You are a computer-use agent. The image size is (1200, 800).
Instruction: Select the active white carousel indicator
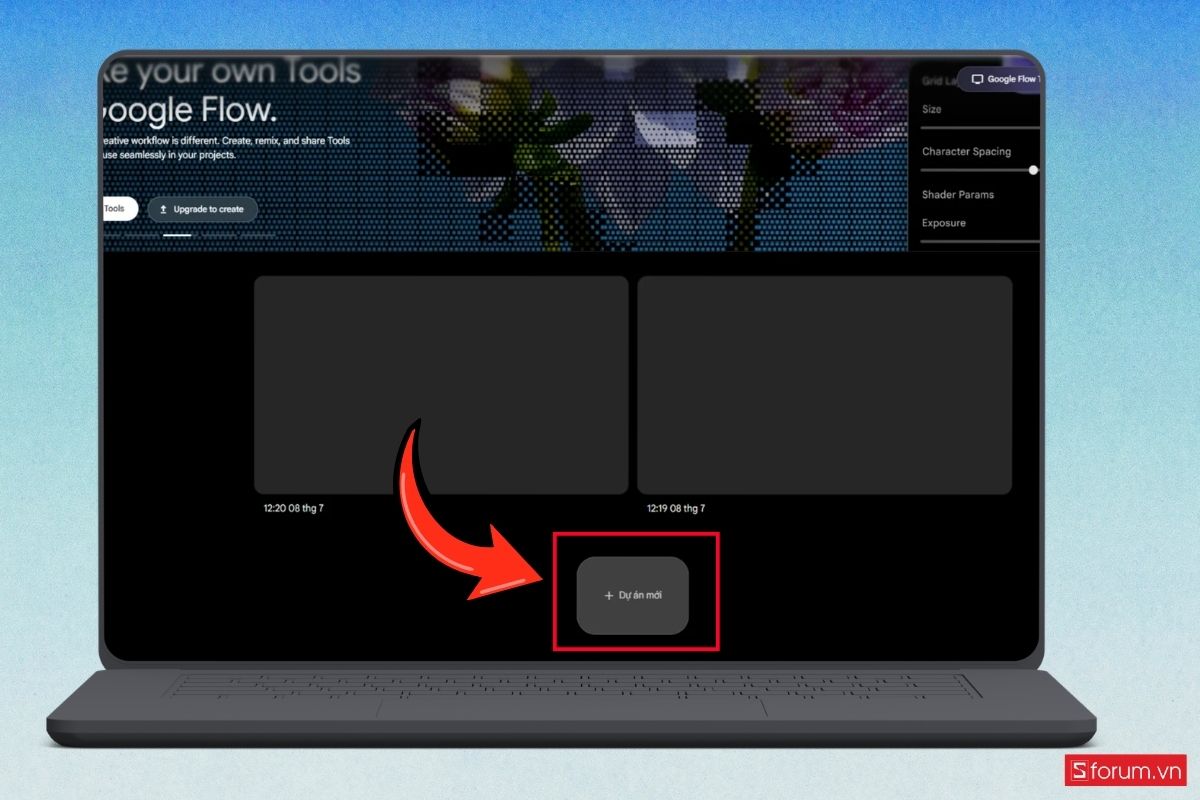pos(177,235)
